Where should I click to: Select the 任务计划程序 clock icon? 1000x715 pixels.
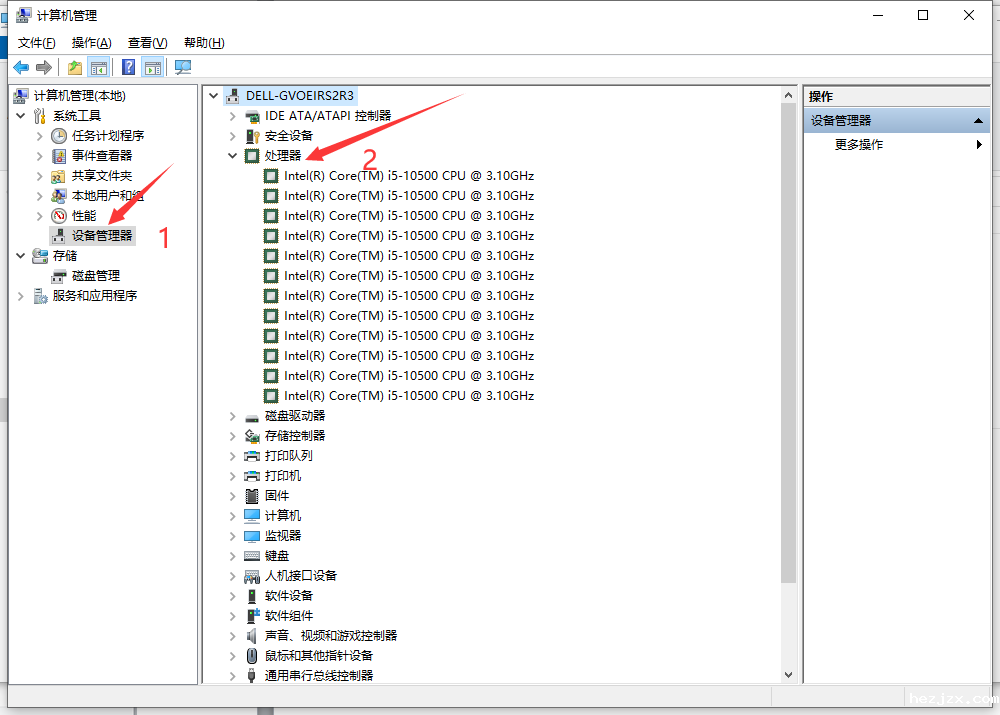point(59,136)
